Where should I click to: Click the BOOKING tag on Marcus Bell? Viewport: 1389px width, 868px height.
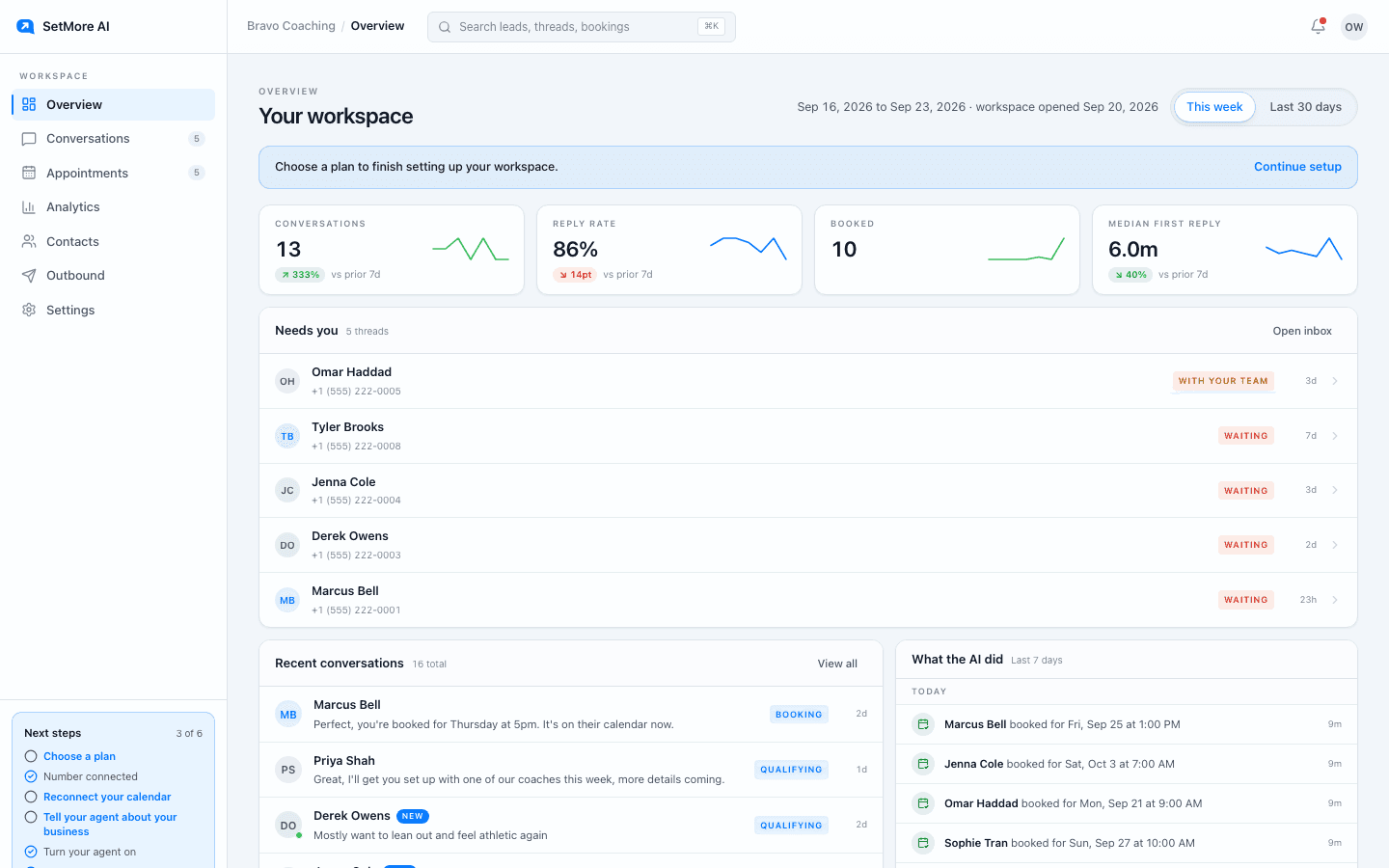799,715
